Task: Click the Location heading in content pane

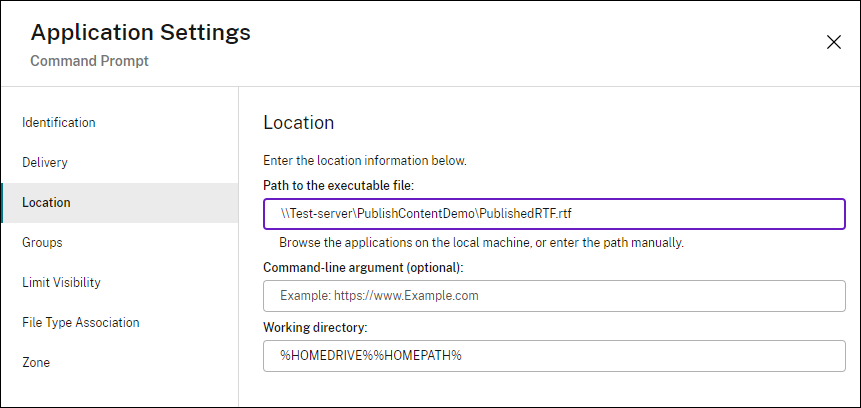Action: coord(298,123)
